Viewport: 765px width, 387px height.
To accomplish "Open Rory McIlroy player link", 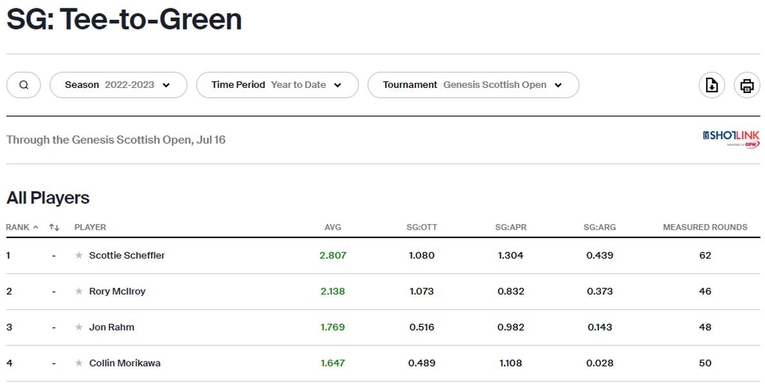I will coord(117,291).
